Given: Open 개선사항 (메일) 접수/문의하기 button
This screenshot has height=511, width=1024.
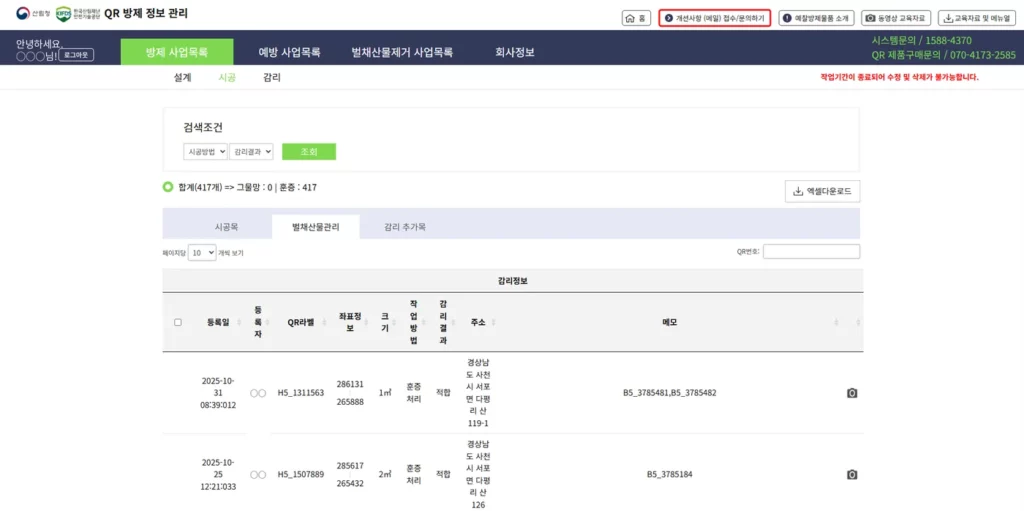Looking at the screenshot, I should click(x=714, y=18).
